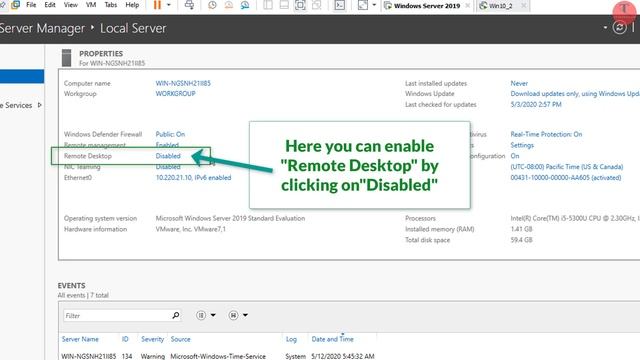
Task: Close the Windows Server 2019 tab
Action: (468, 6)
